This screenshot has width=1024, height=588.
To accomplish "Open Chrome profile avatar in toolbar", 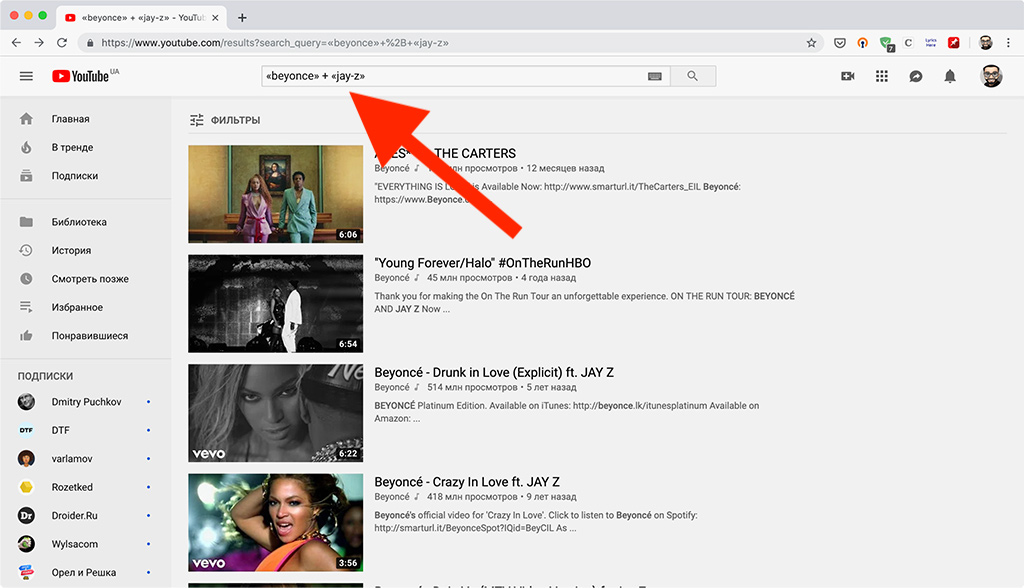I will (x=985, y=42).
